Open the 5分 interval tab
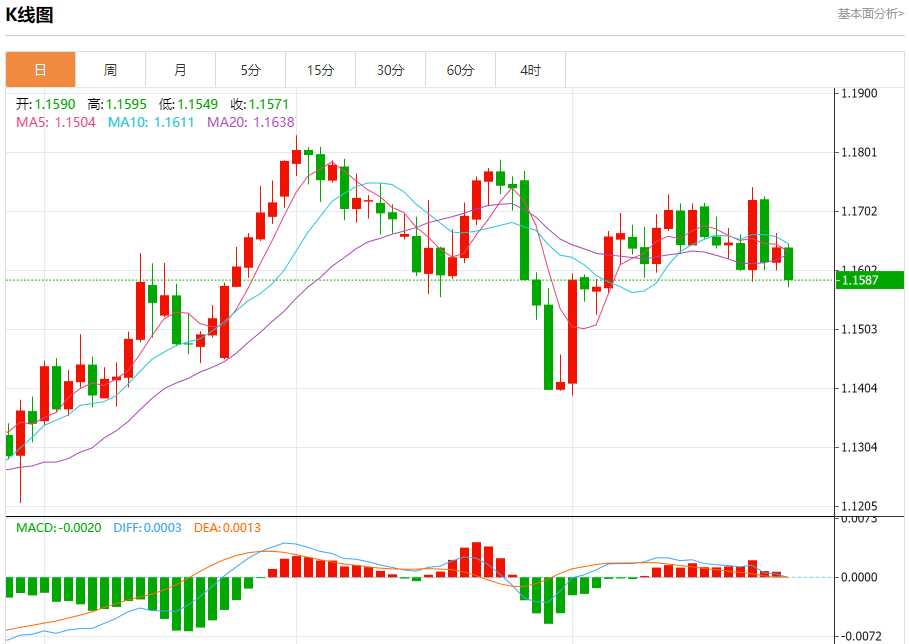 [250, 70]
